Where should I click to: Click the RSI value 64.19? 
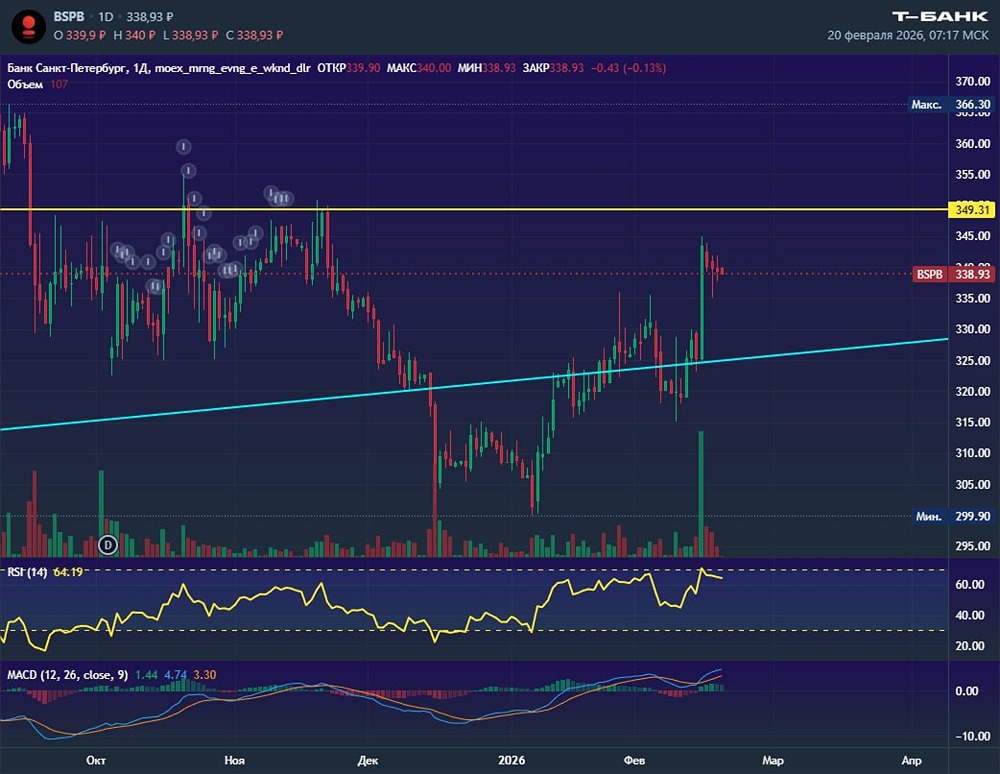[x=68, y=572]
